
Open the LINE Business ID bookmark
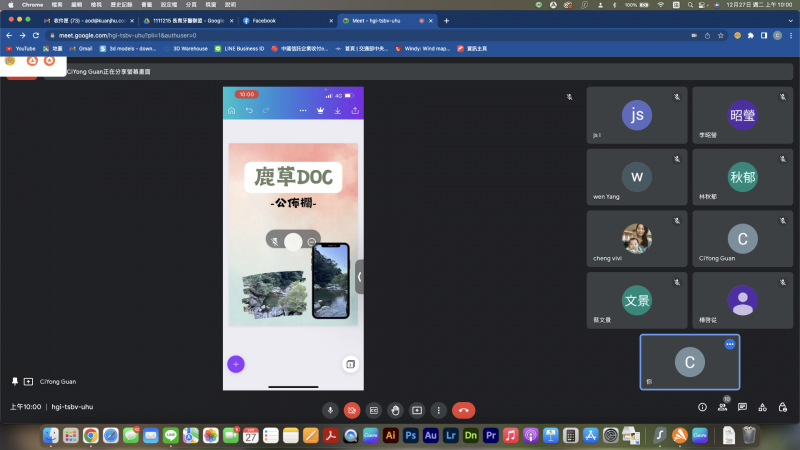239,48
